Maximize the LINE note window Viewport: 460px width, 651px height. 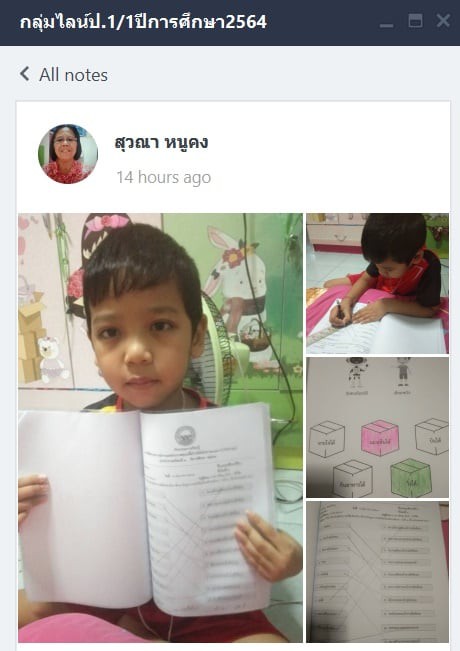pos(416,20)
